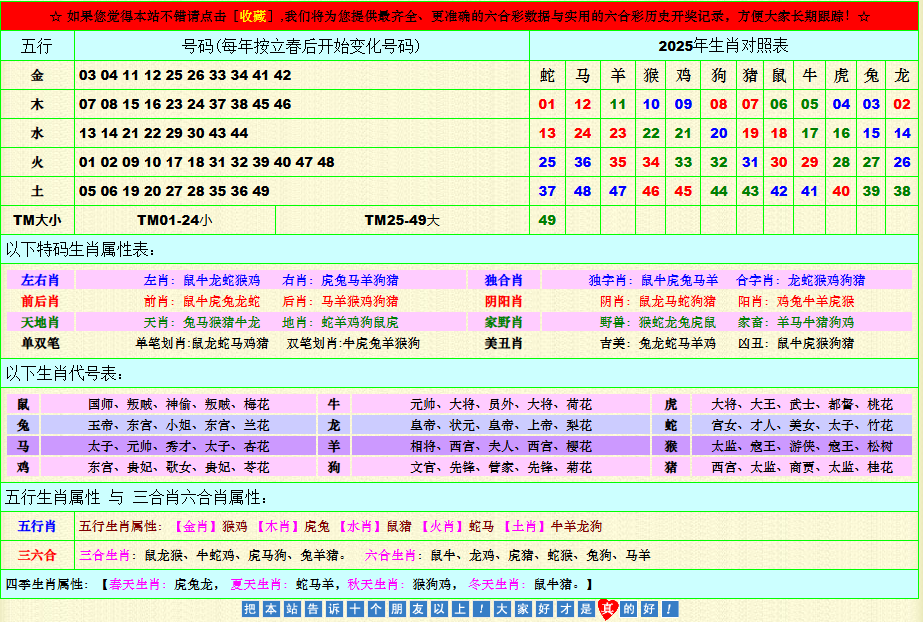Click the last exclamation tile in the bottom banner
Screen dimensions: 923x622
click(669, 608)
